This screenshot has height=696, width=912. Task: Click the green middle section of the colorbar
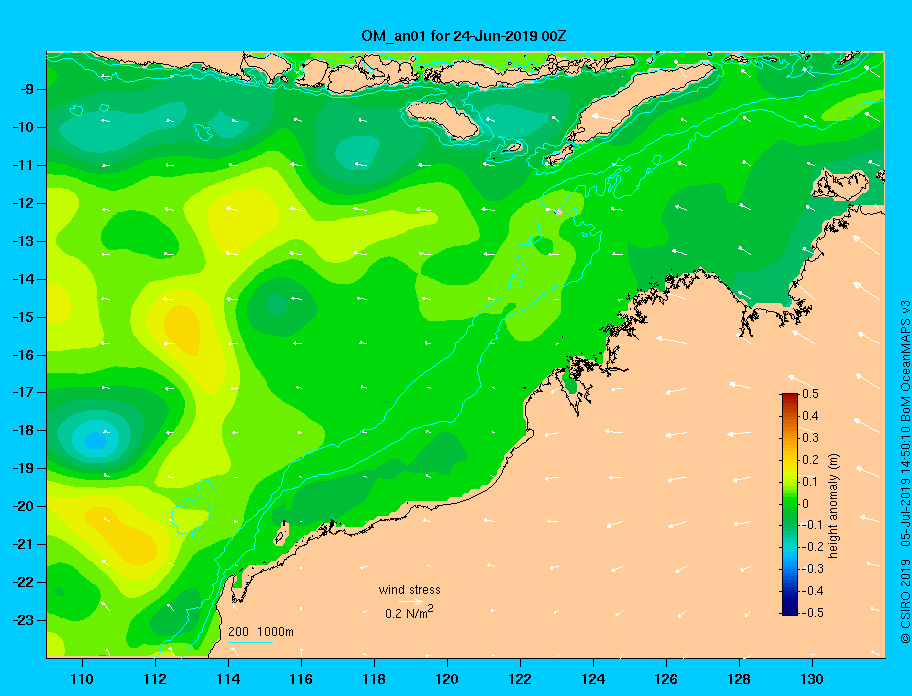tap(790, 504)
